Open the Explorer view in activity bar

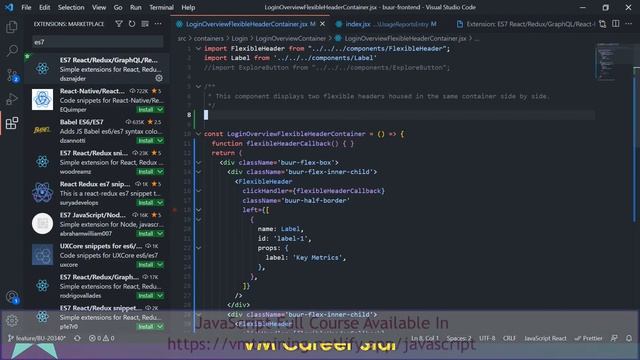pos(12,27)
